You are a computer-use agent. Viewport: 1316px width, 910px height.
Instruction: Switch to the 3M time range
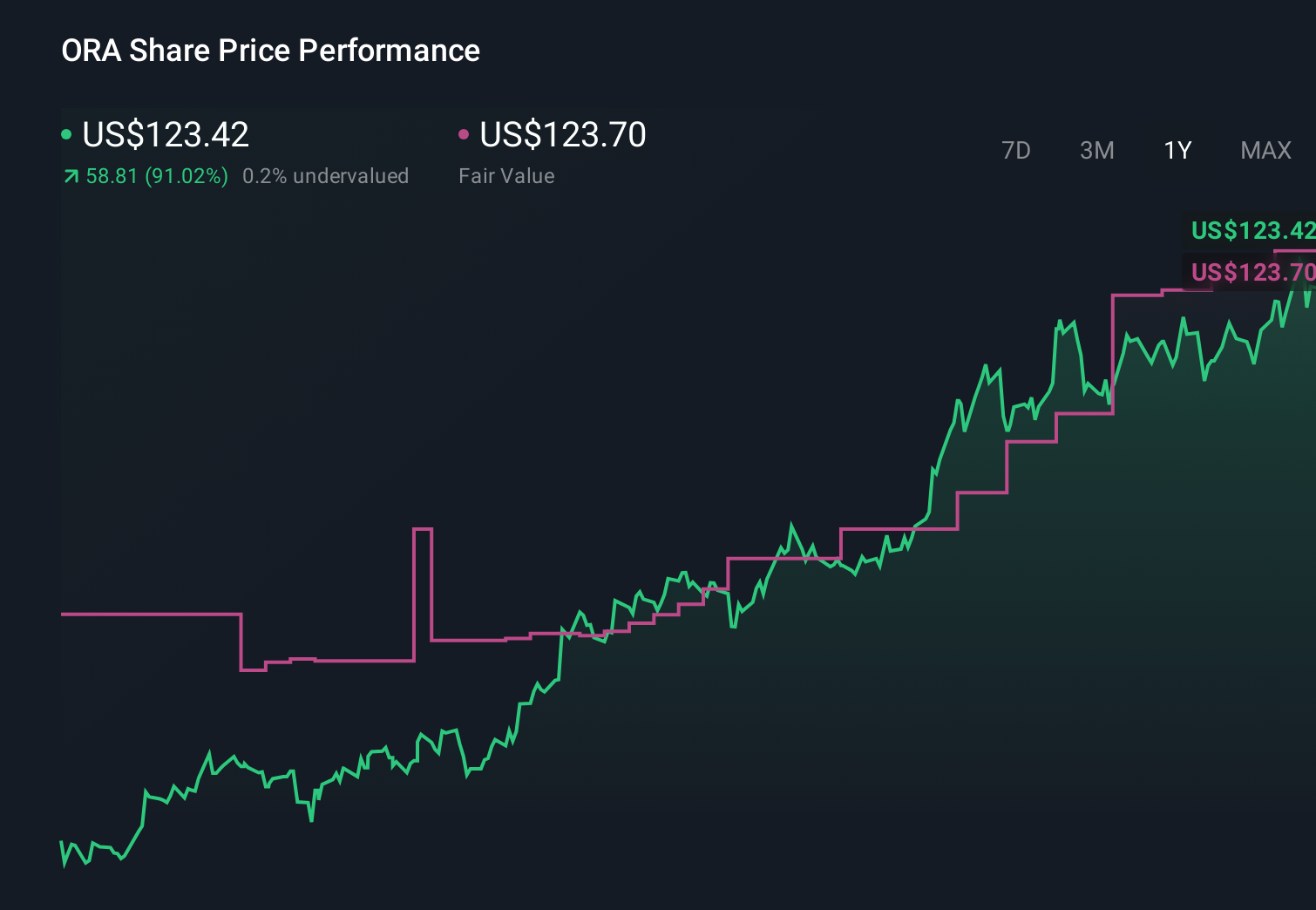[1096, 151]
